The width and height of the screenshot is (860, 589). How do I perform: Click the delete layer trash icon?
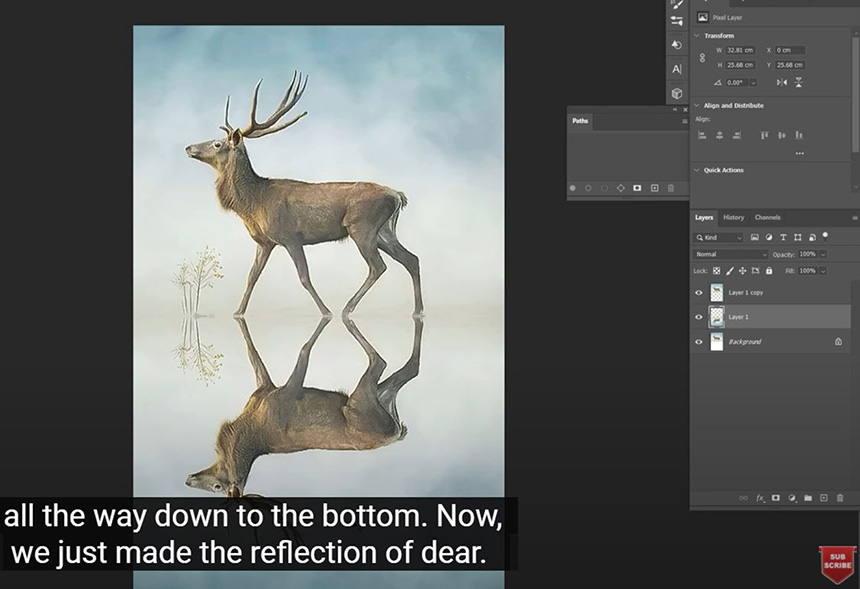[x=840, y=497]
